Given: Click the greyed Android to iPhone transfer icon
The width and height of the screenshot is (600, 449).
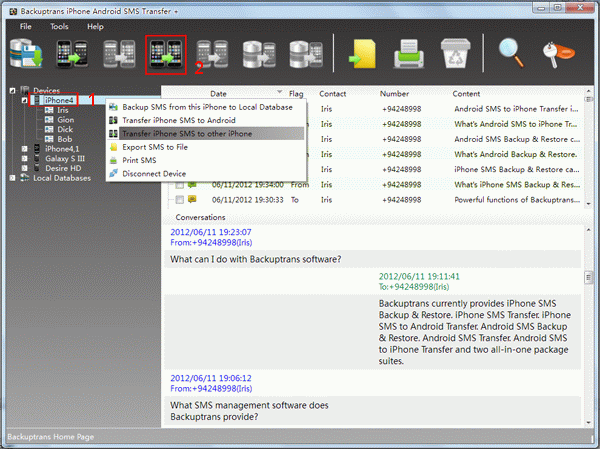Looking at the screenshot, I should point(119,54).
